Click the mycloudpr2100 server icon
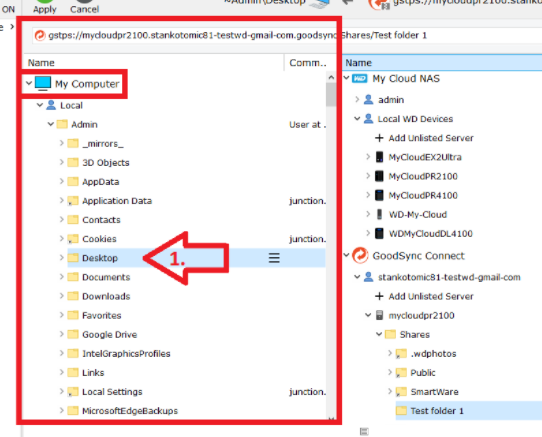 [379, 315]
